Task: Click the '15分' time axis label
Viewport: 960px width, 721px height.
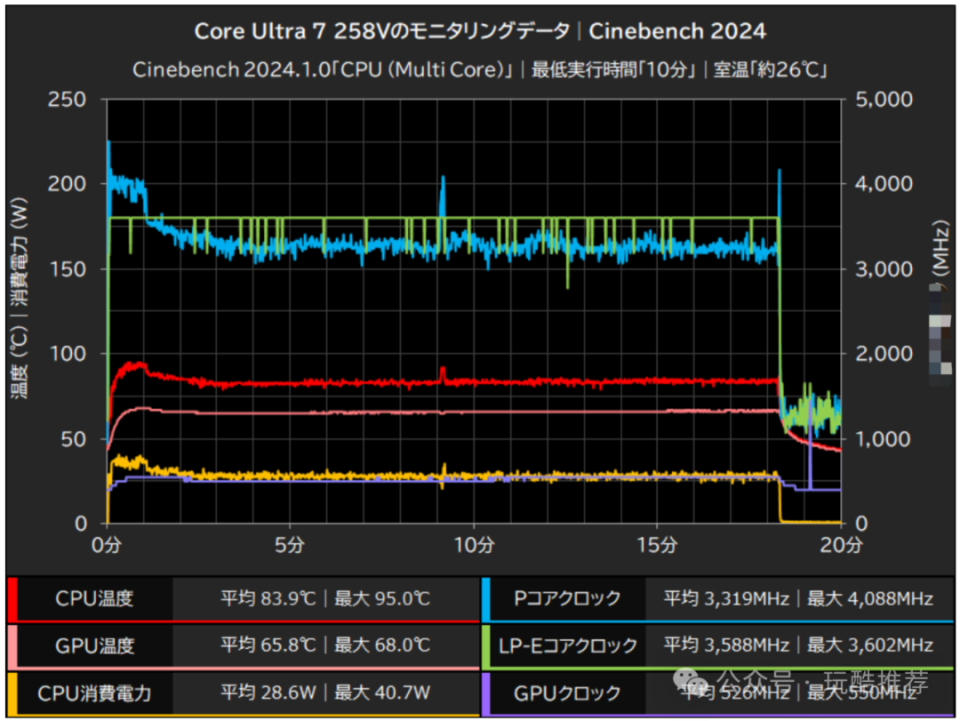Action: pos(657,545)
